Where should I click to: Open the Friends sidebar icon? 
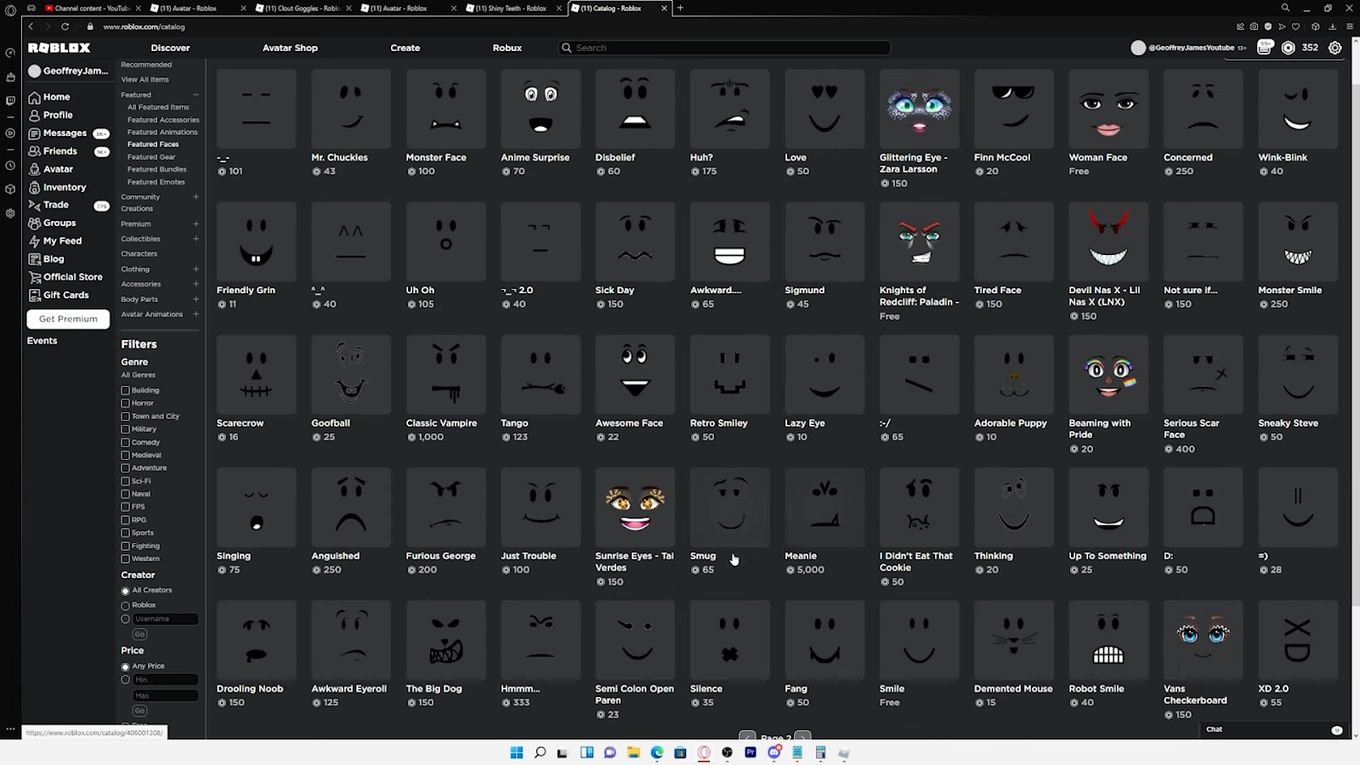pyautogui.click(x=35, y=151)
